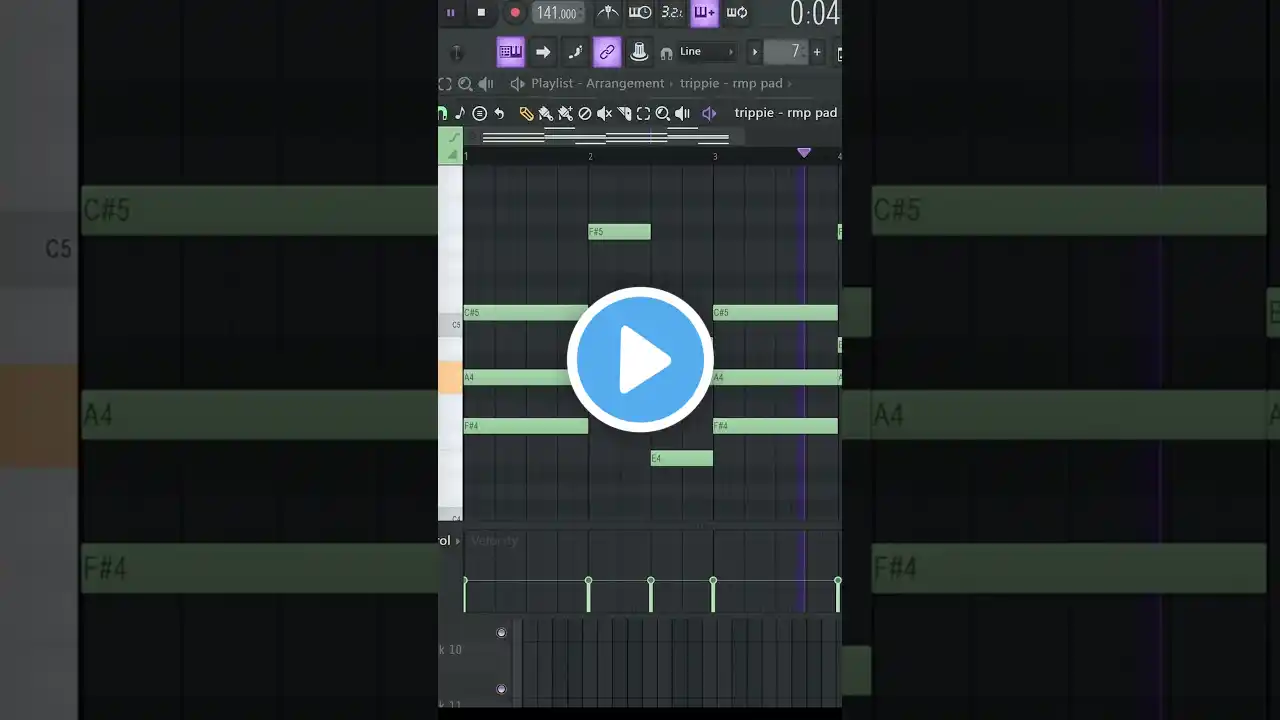Select the C#5 note starting at bar 3

[x=775, y=313]
